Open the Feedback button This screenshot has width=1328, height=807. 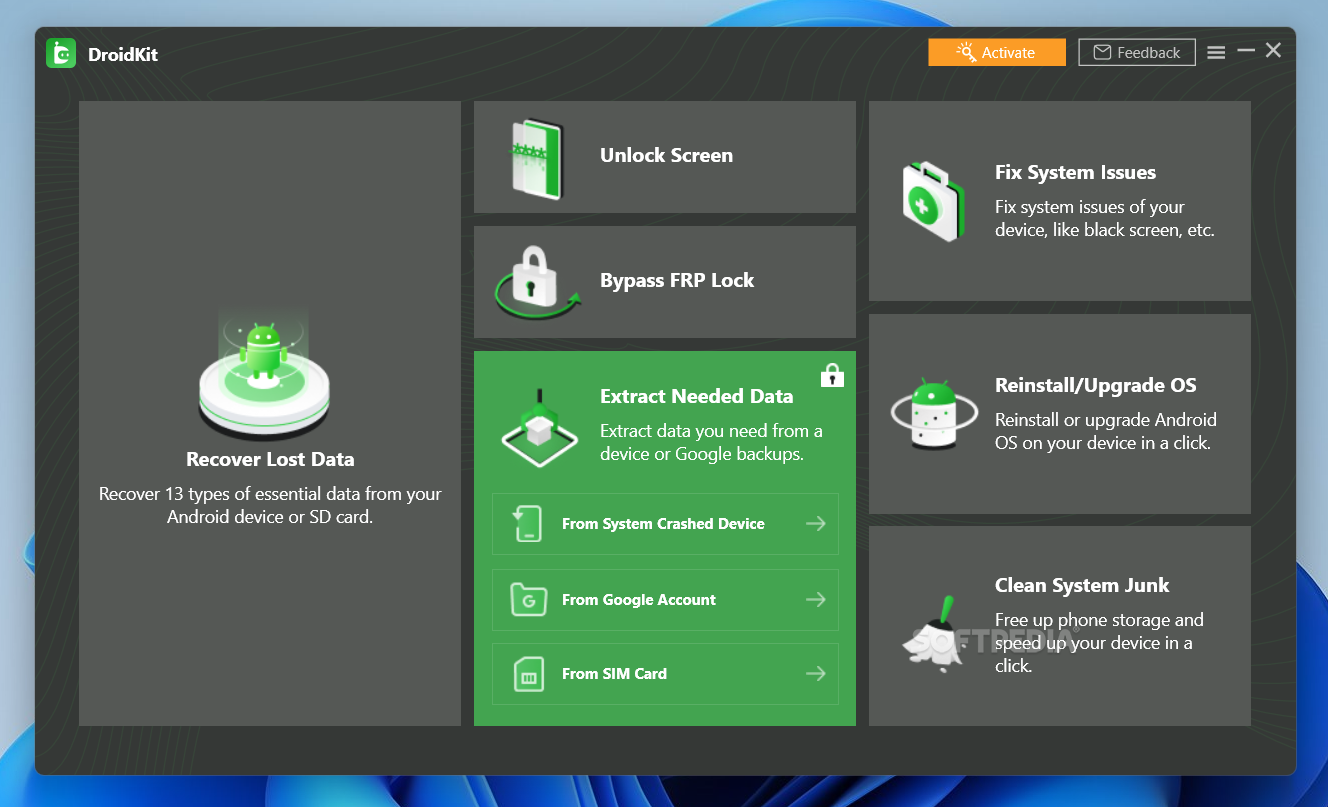1137,53
